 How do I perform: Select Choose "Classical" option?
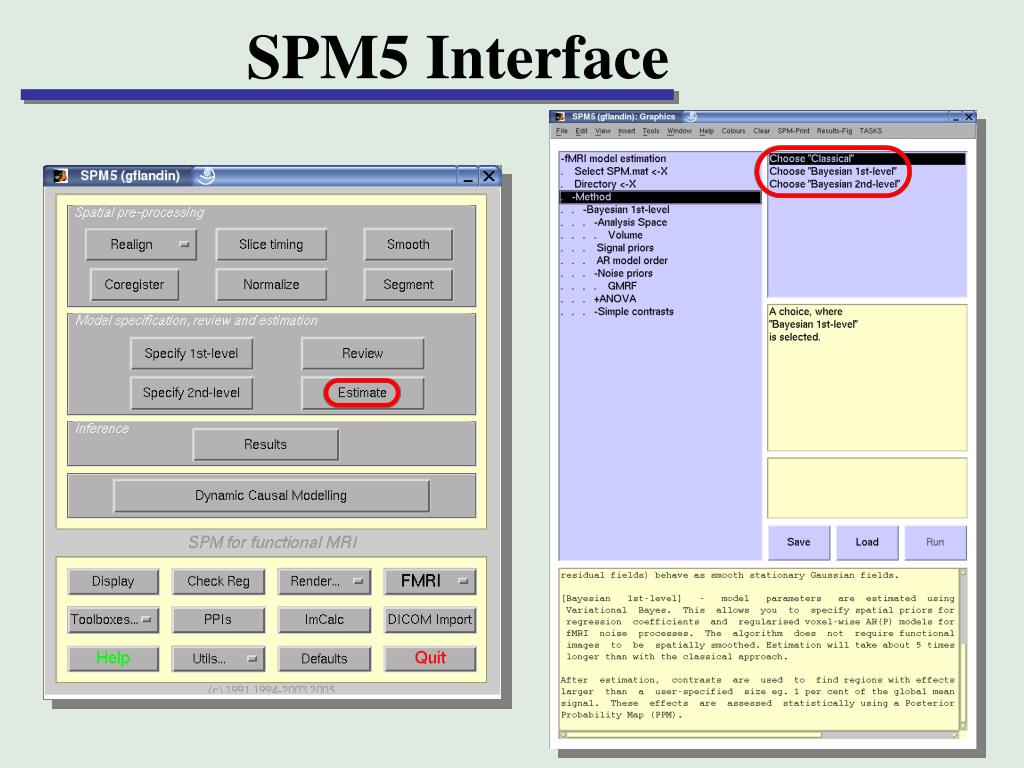(x=867, y=159)
